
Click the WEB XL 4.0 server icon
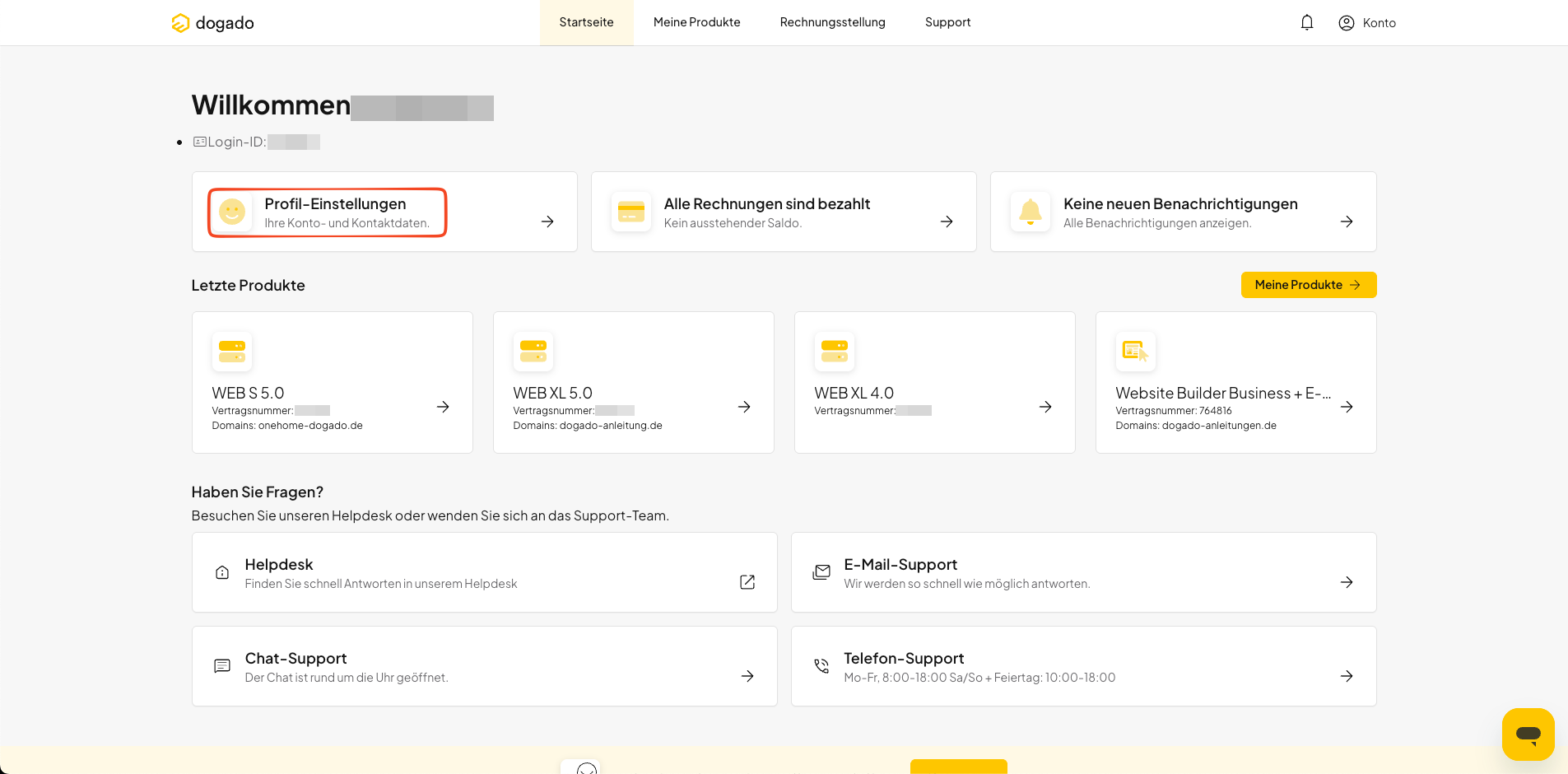point(835,352)
